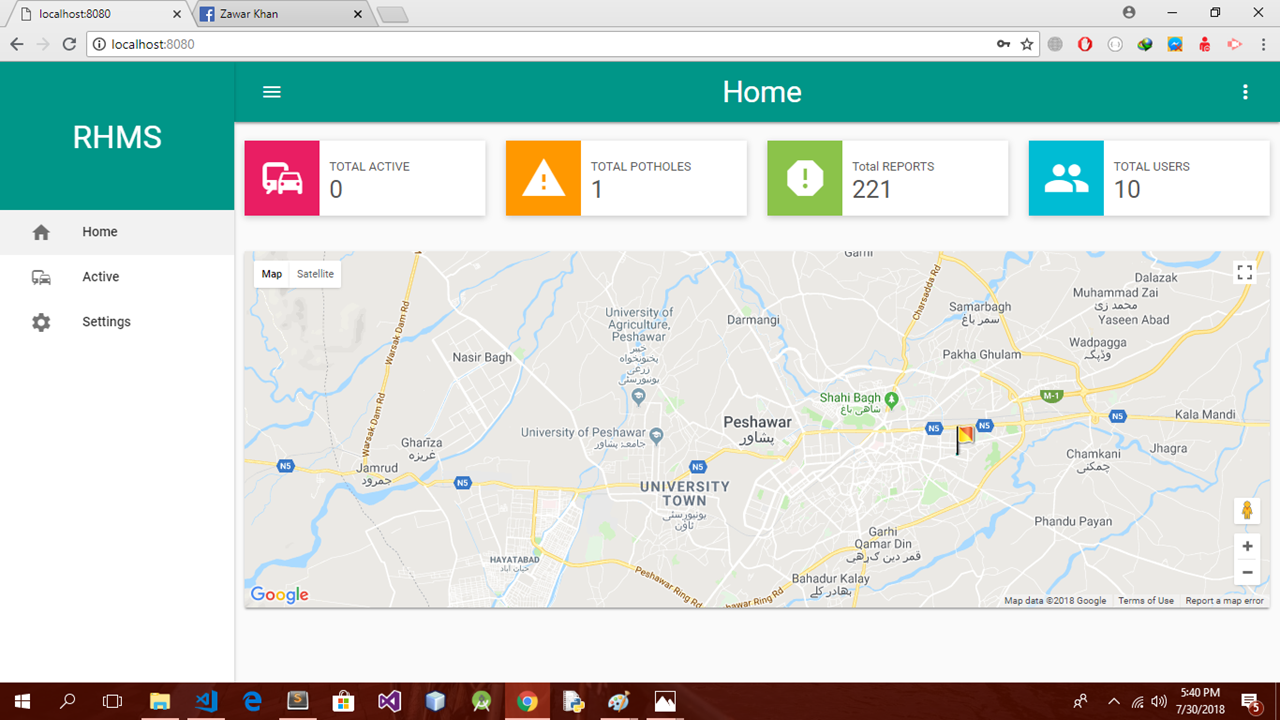Activate Pegman for Street View

(x=1247, y=510)
